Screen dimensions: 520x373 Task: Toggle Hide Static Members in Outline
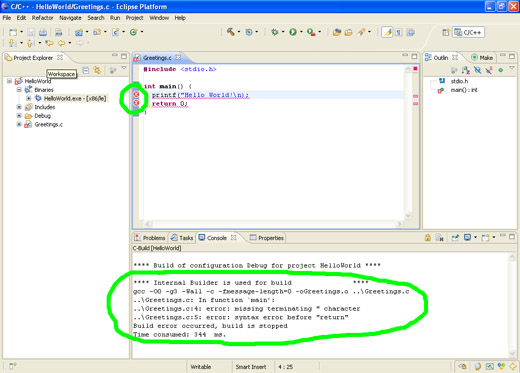click(489, 70)
